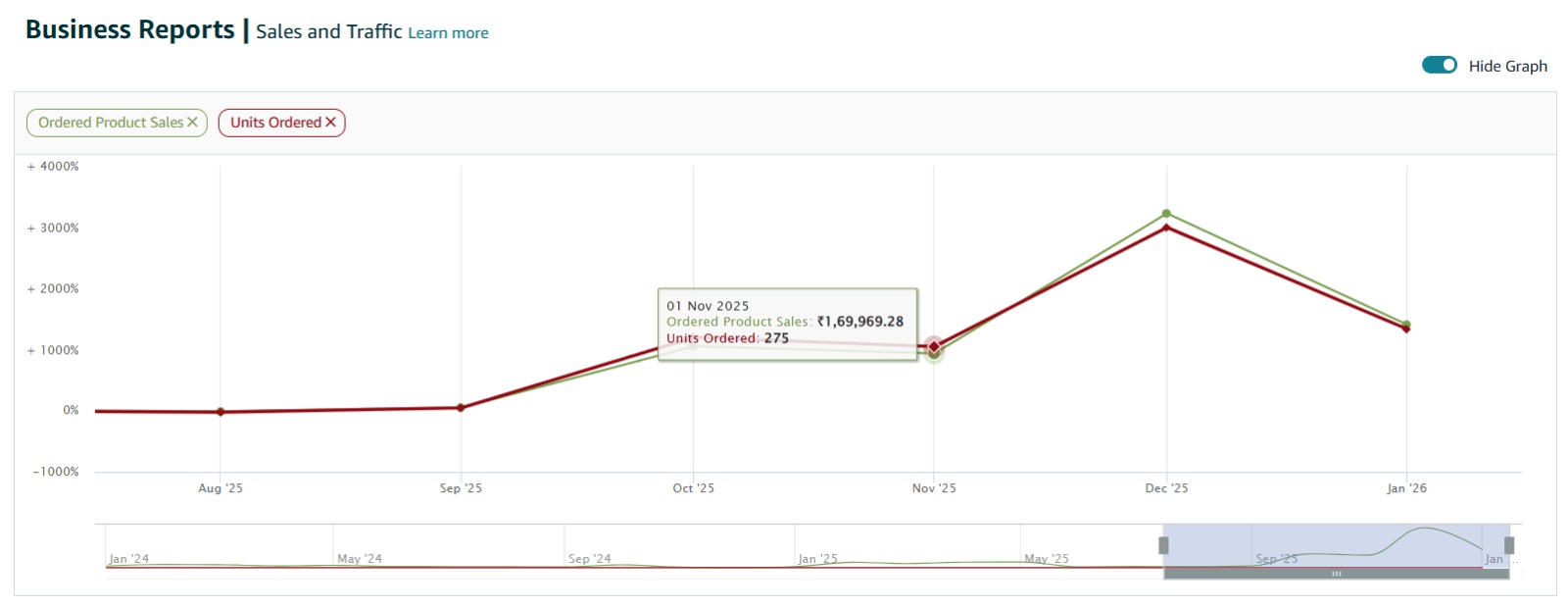Click the + 2000% y-axis label
This screenshot has height=606, width=1568.
point(53,289)
